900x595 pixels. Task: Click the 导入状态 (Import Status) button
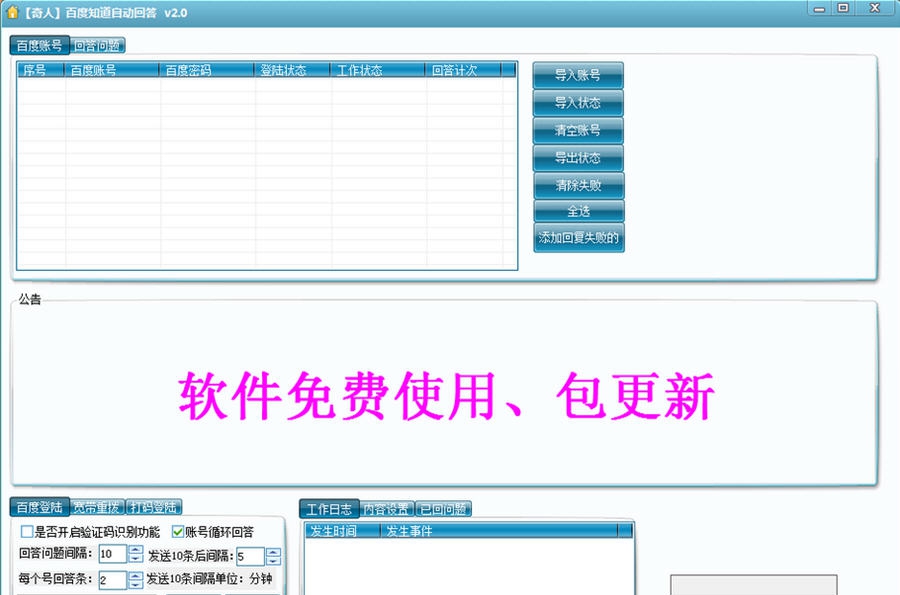578,102
